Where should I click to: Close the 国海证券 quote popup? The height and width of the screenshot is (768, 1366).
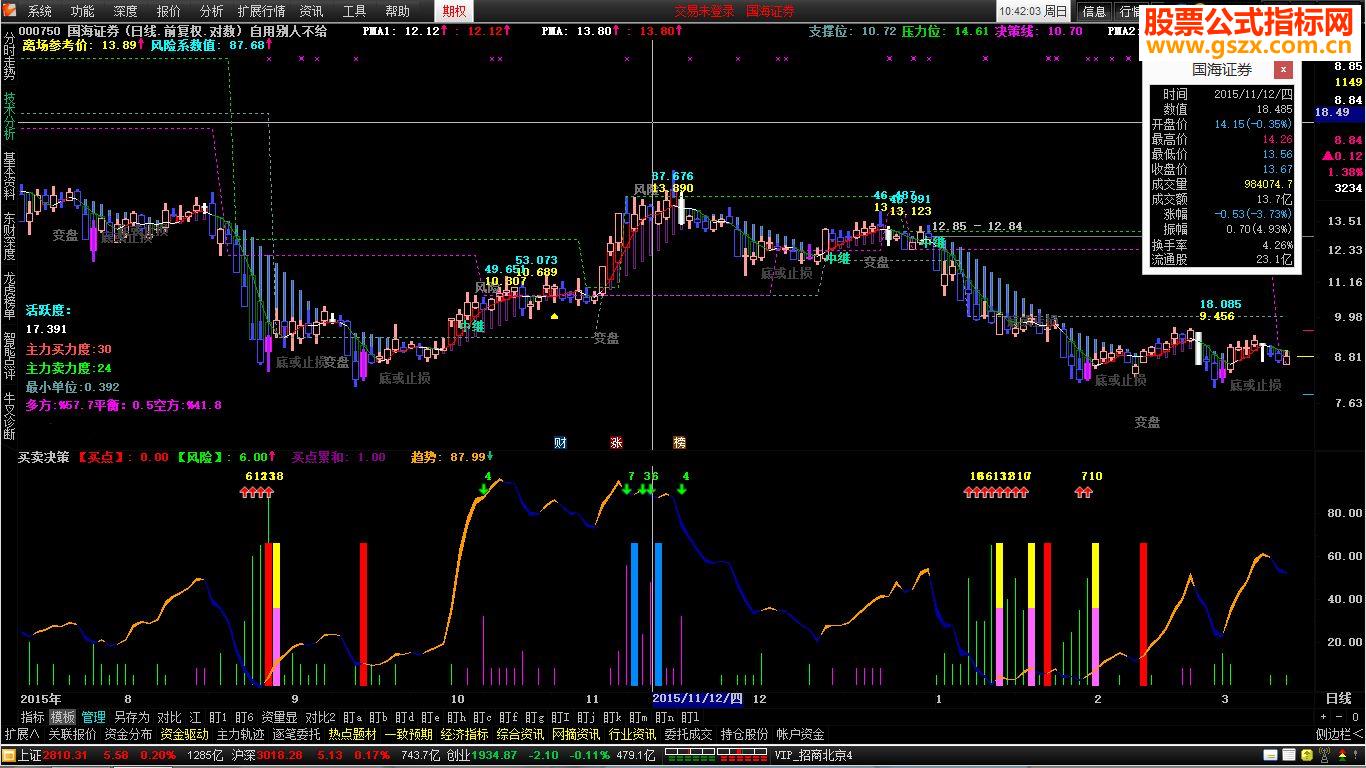point(1283,70)
